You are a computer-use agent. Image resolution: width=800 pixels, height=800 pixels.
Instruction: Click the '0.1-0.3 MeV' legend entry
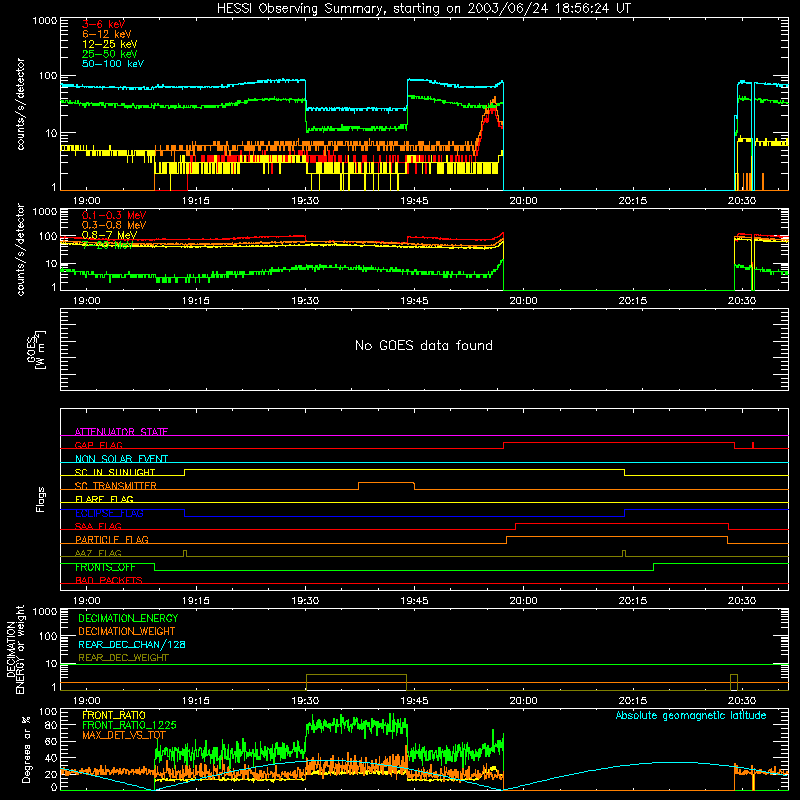(x=114, y=215)
